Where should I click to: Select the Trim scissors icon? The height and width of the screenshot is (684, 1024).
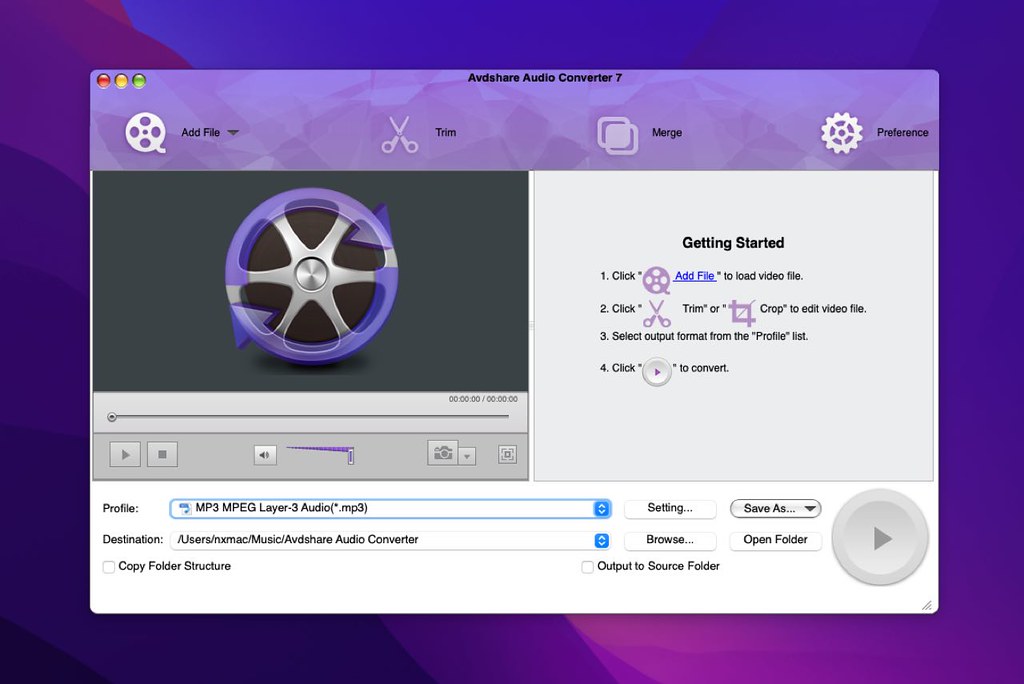399,131
